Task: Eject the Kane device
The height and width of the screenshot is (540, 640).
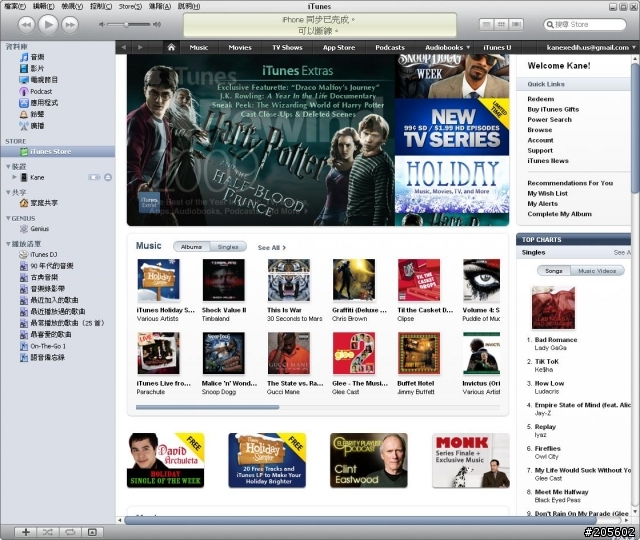Action: (108, 177)
